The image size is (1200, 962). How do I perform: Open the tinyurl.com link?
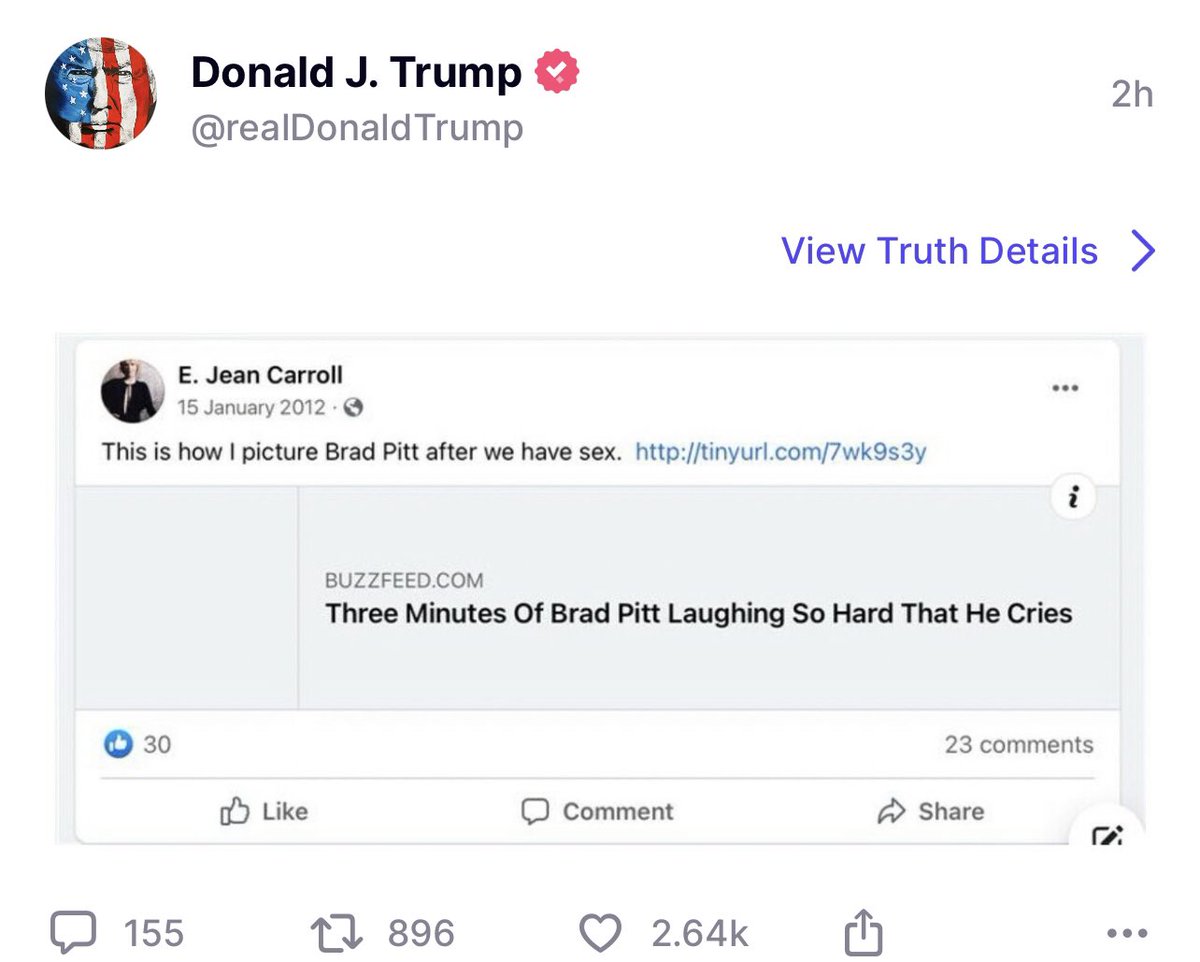coord(780,452)
